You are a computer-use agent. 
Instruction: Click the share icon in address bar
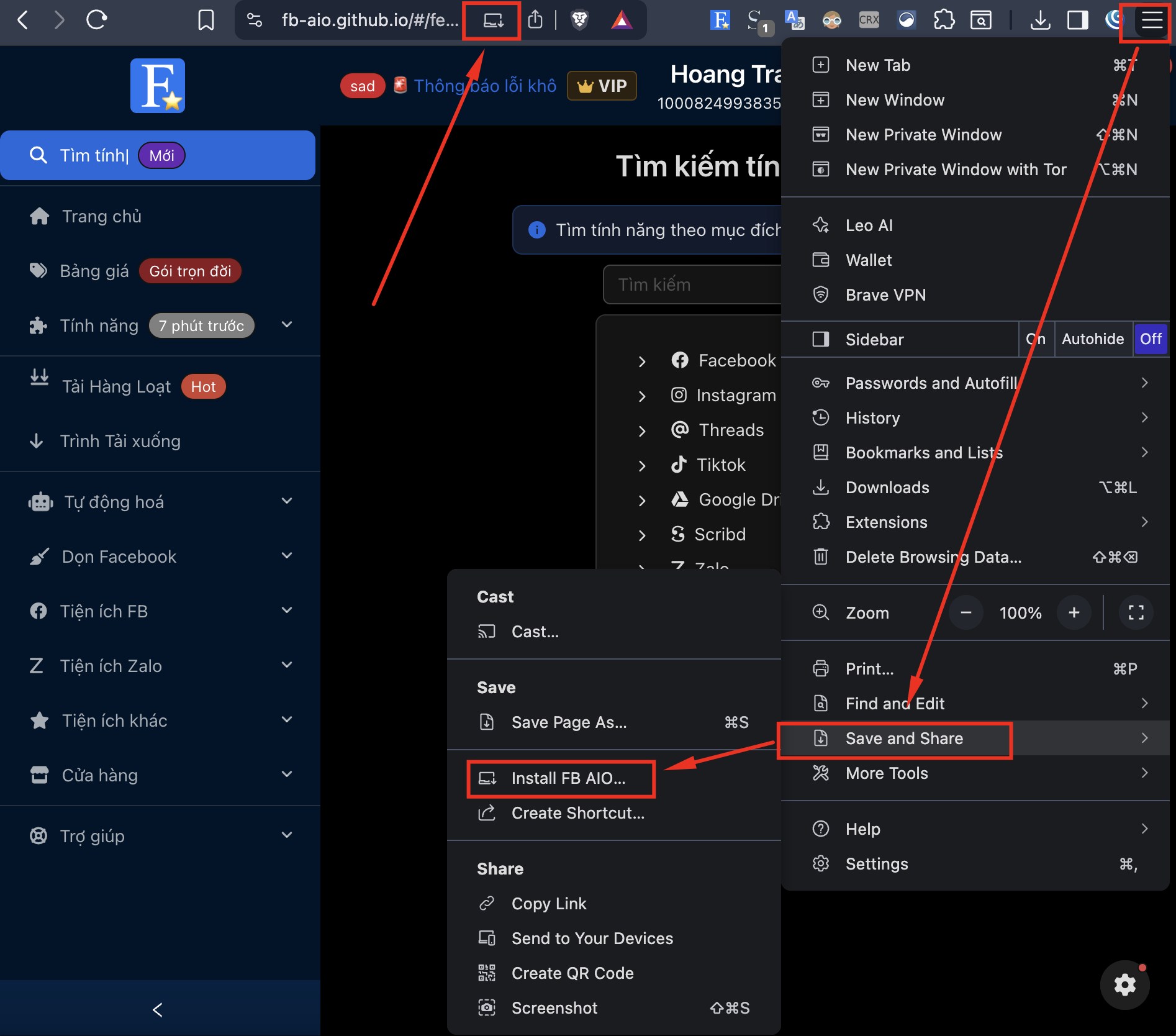click(x=535, y=20)
